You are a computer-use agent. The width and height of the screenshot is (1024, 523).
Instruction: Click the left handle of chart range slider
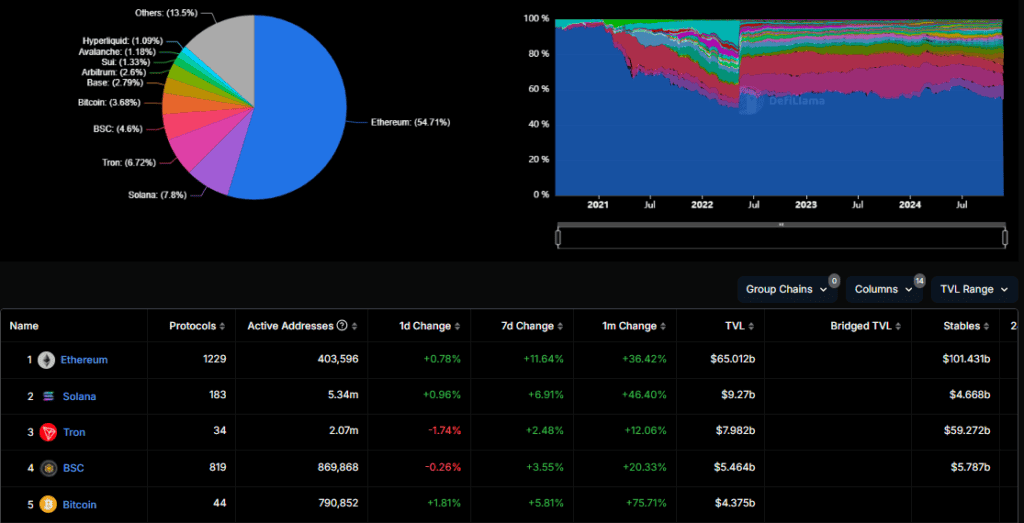pyautogui.click(x=558, y=237)
